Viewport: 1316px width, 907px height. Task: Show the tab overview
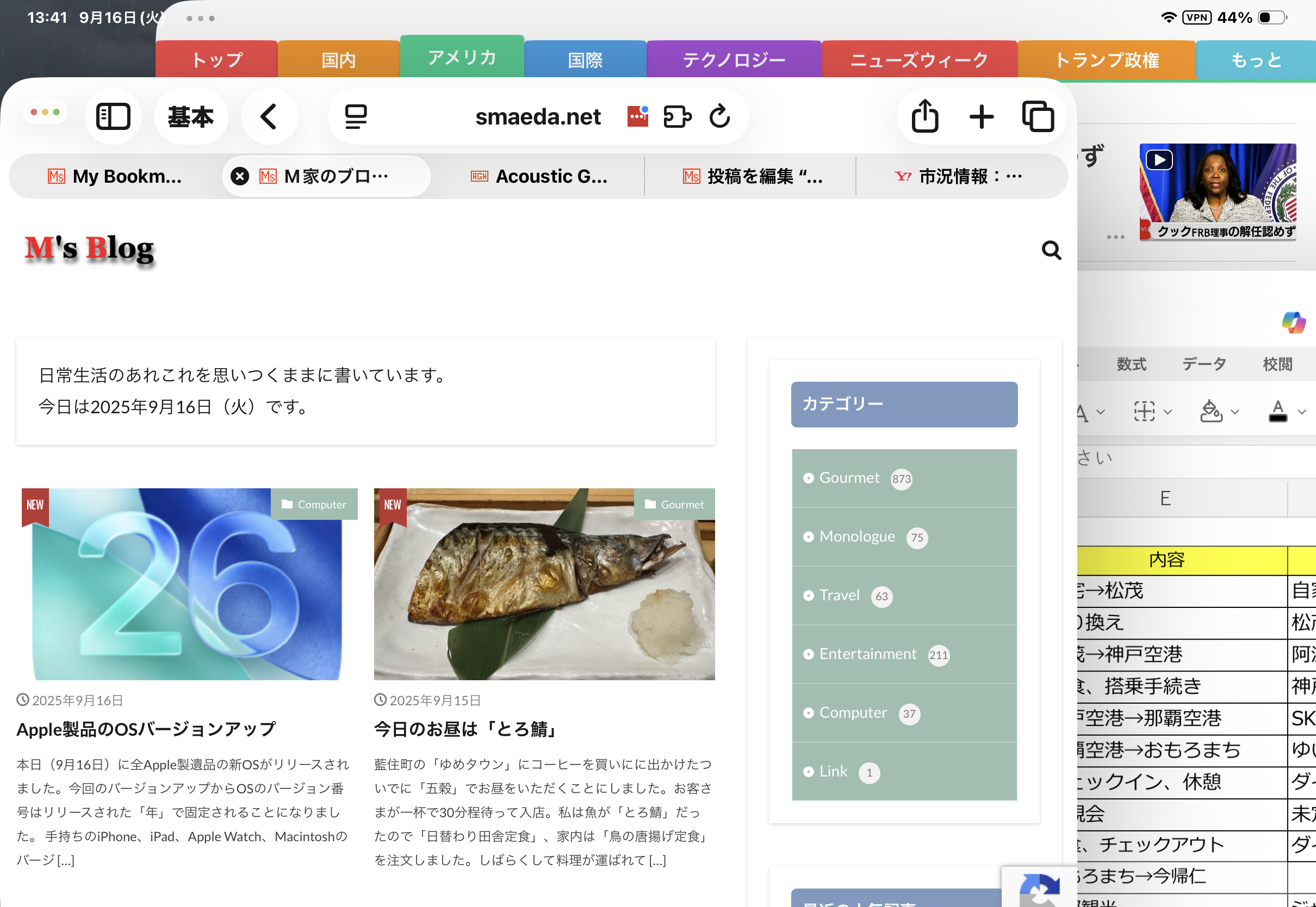[1038, 116]
